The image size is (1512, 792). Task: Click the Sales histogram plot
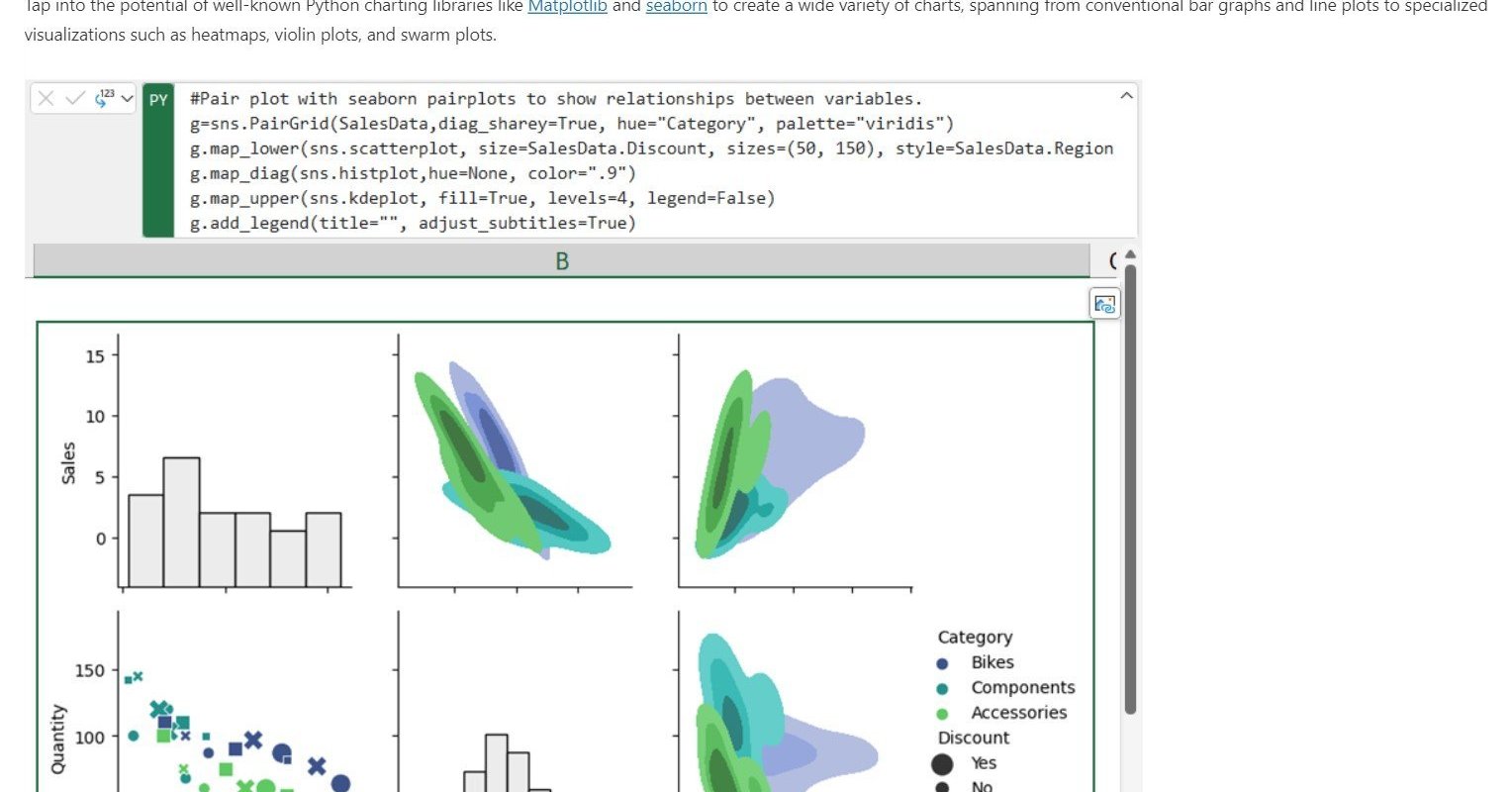click(236, 461)
